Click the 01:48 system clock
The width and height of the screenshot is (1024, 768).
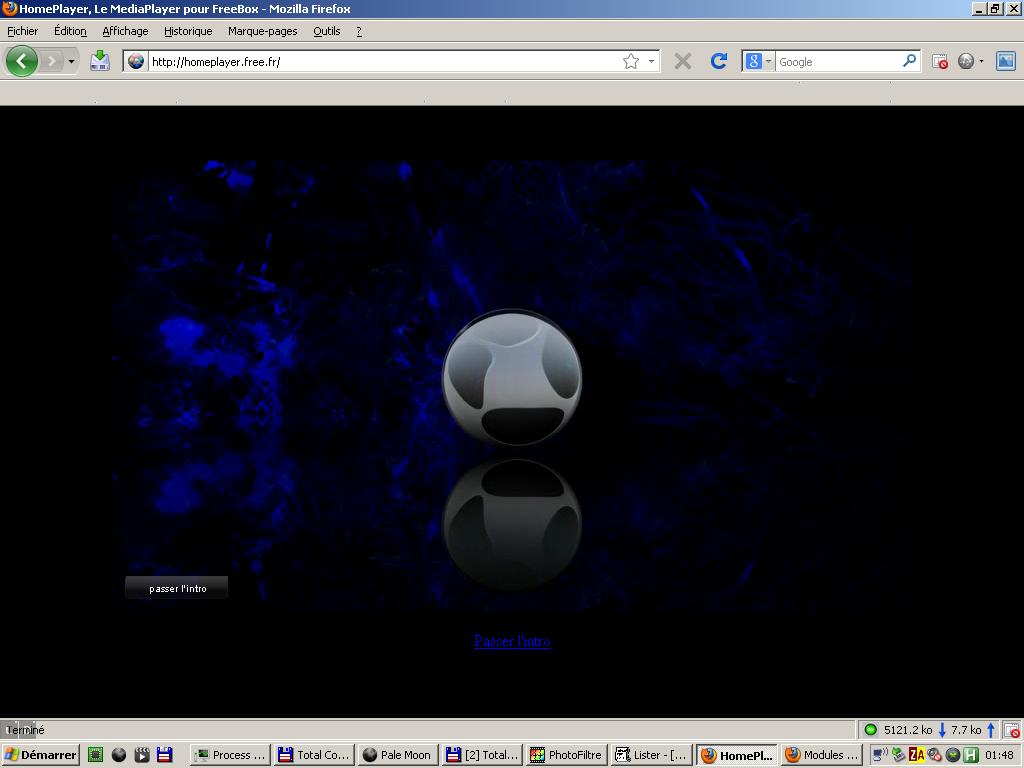point(999,755)
